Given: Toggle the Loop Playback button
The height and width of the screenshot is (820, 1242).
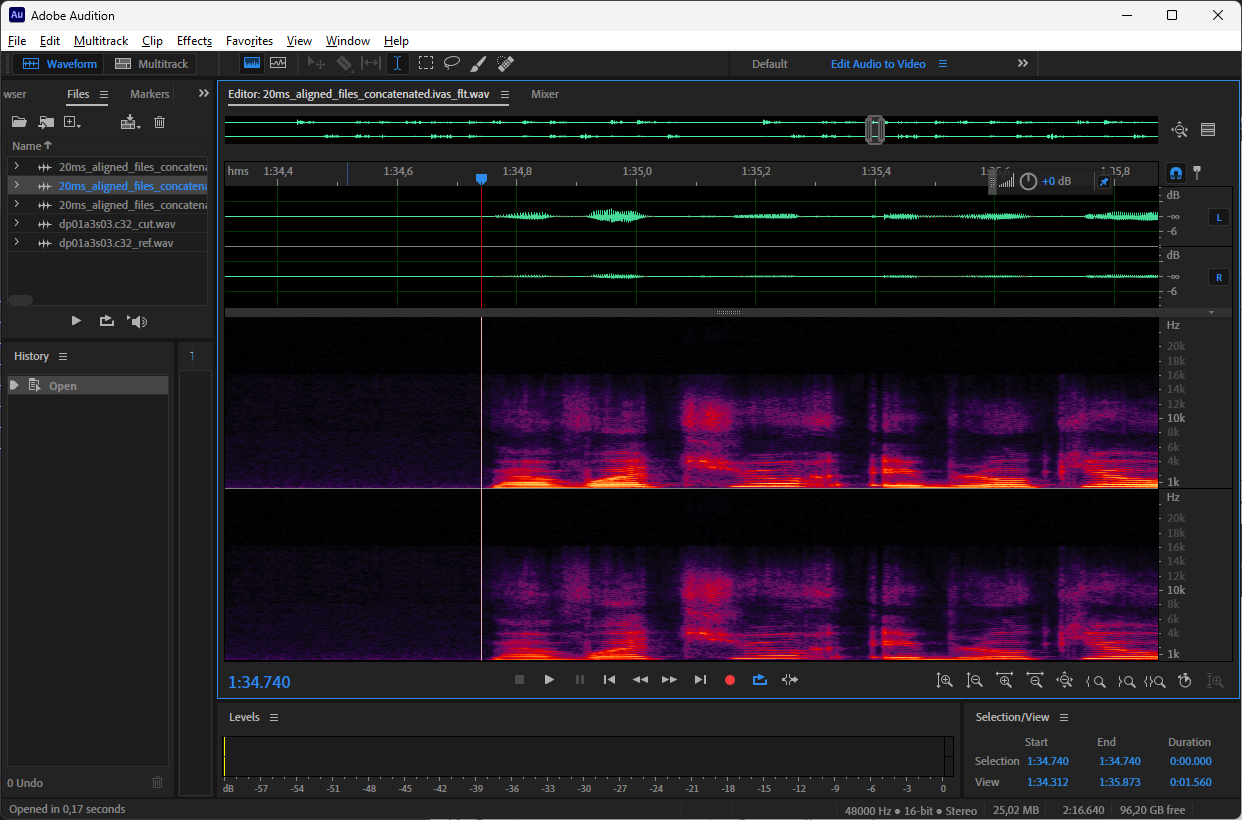Looking at the screenshot, I should coord(760,680).
